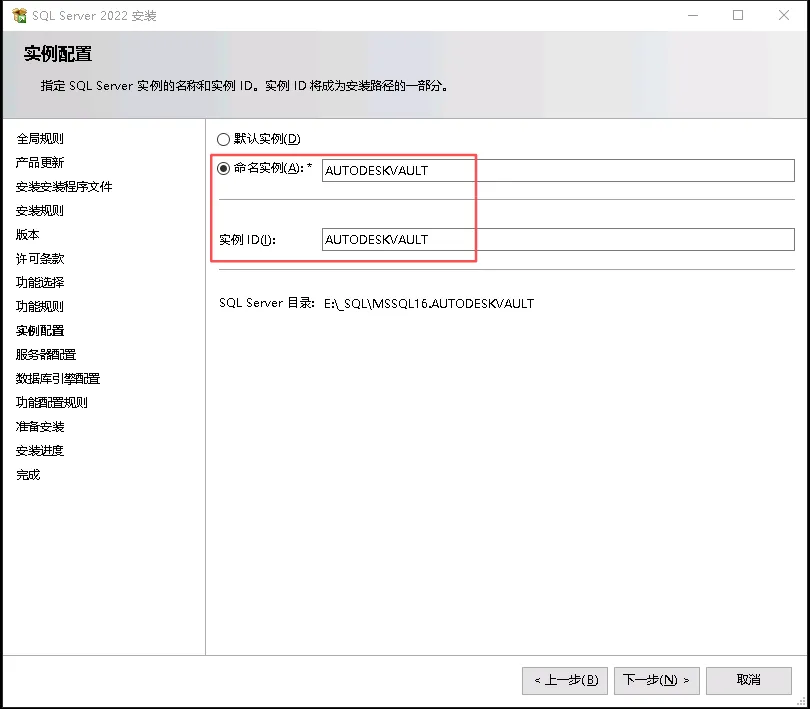
Task: Select the 产品更新 step in sidebar
Action: [40, 163]
